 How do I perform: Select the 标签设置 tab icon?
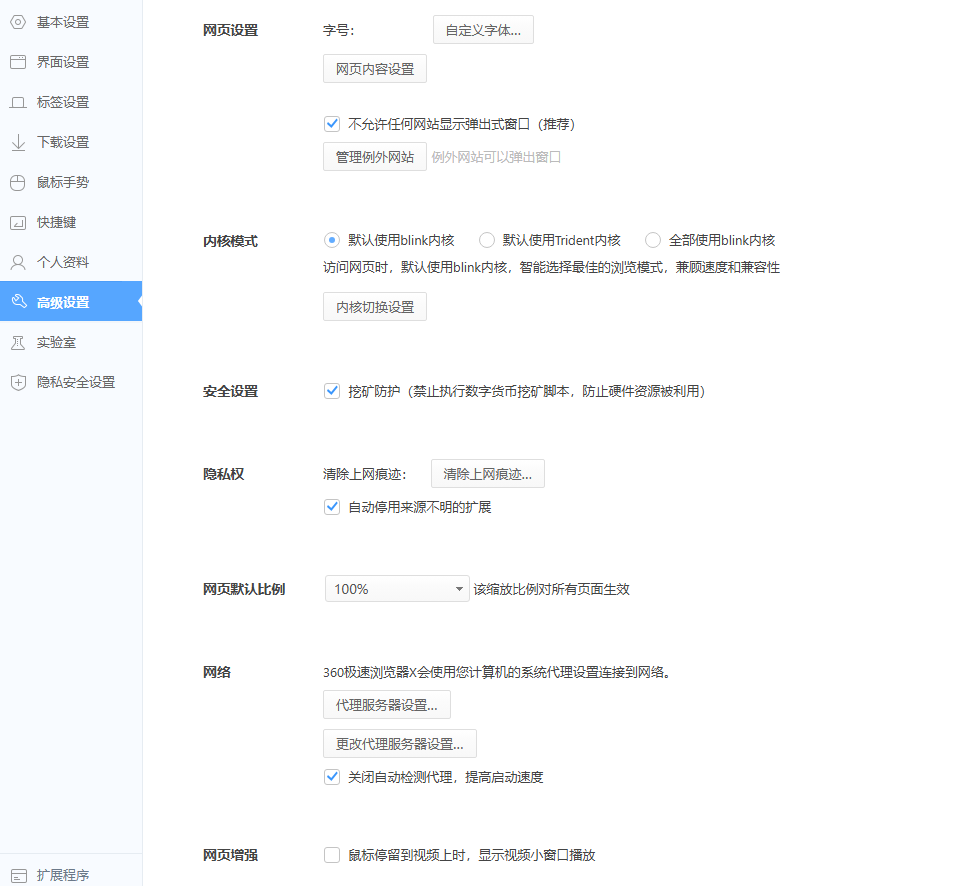tap(18, 103)
